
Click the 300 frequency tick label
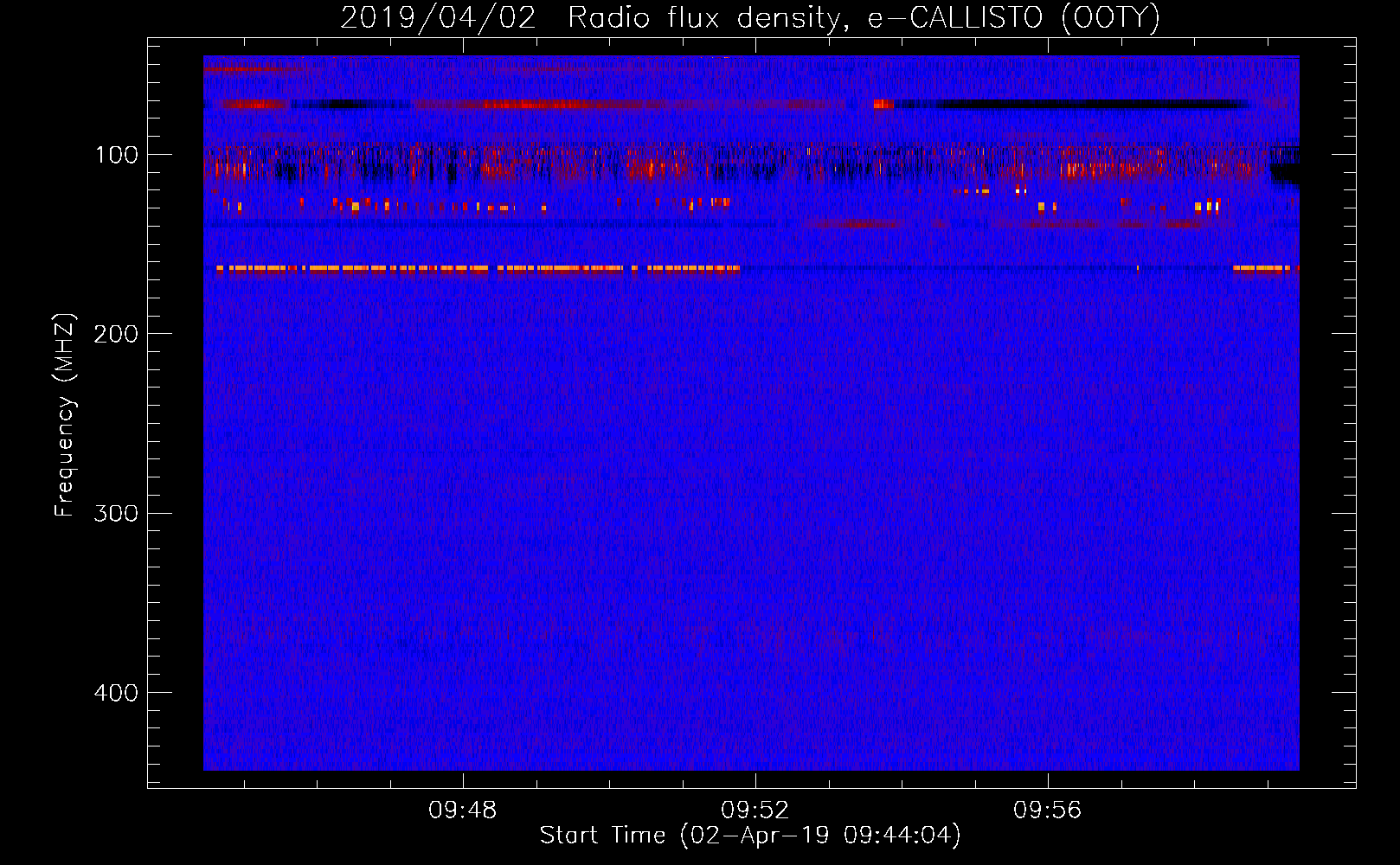pyautogui.click(x=116, y=513)
